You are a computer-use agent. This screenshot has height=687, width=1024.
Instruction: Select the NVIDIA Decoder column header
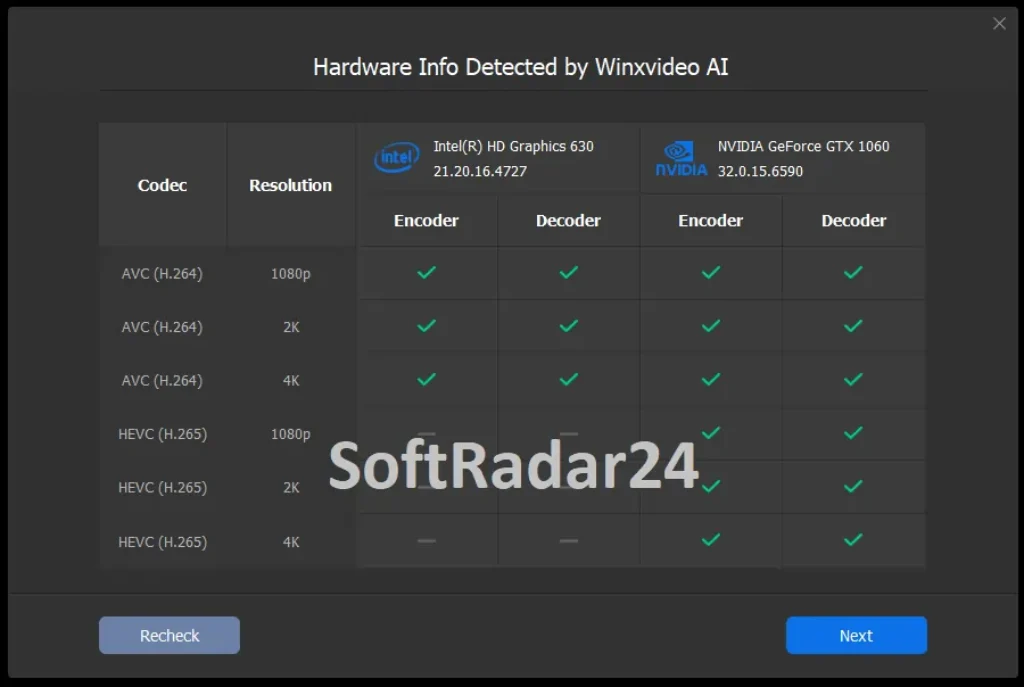pos(852,220)
